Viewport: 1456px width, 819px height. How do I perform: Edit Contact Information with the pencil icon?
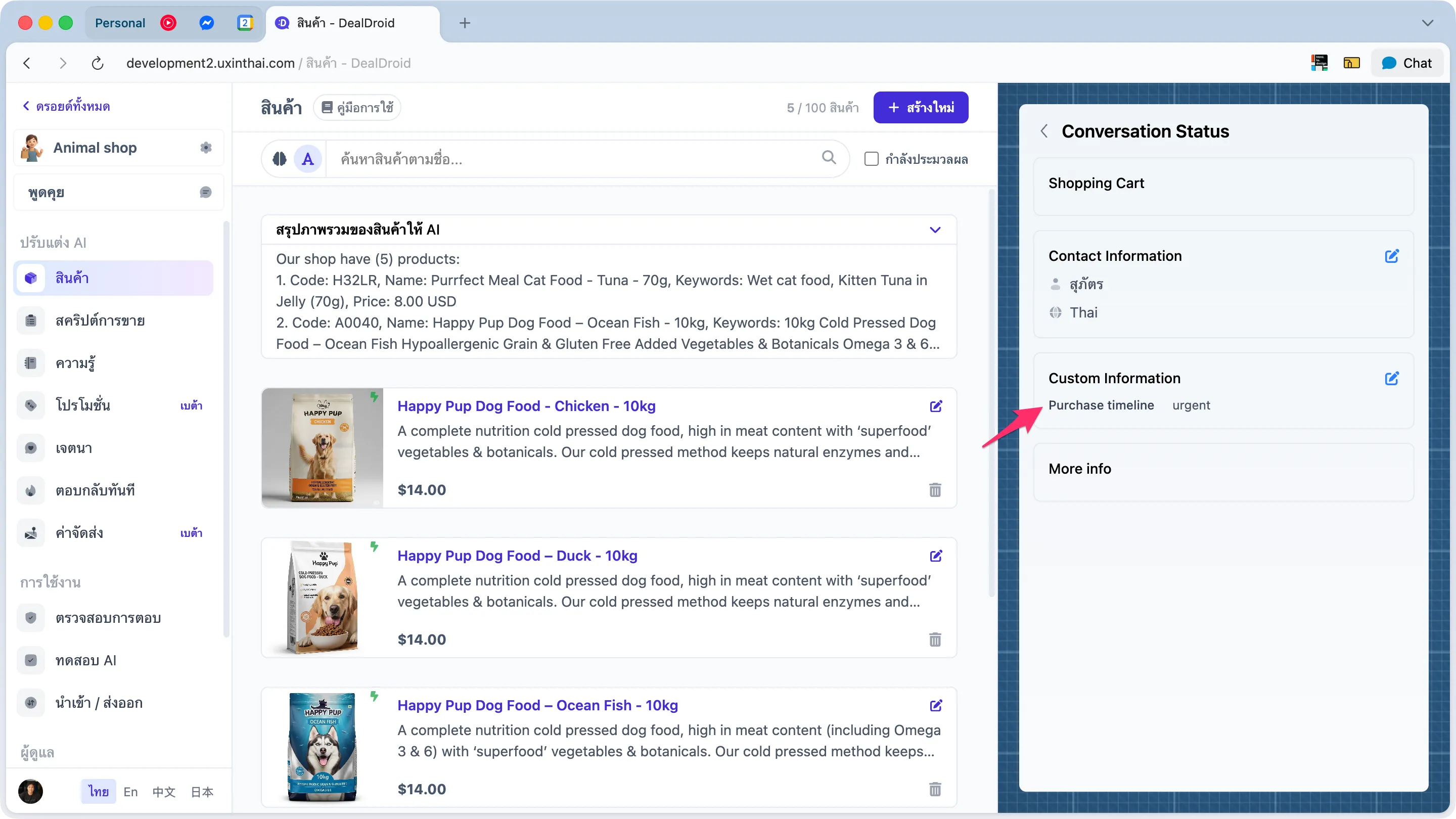click(x=1392, y=256)
